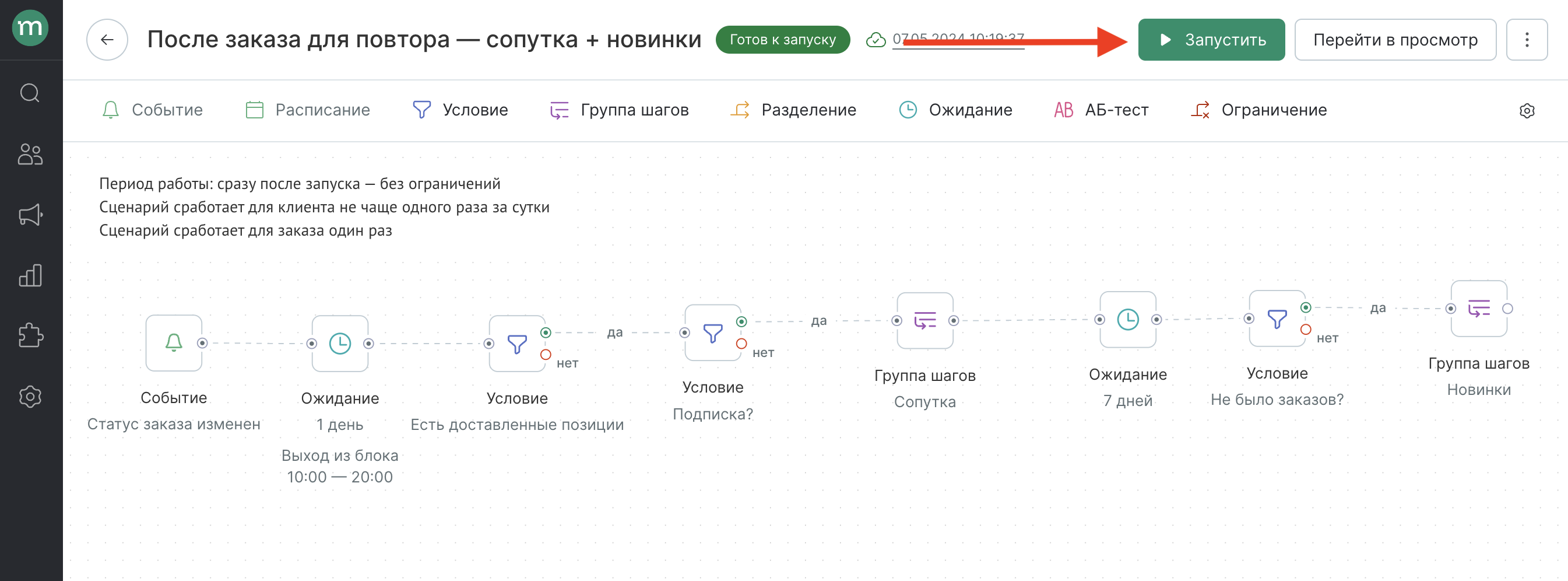Open campaigns via megaphone sidebar icon
The image size is (1568, 581).
tap(30, 214)
